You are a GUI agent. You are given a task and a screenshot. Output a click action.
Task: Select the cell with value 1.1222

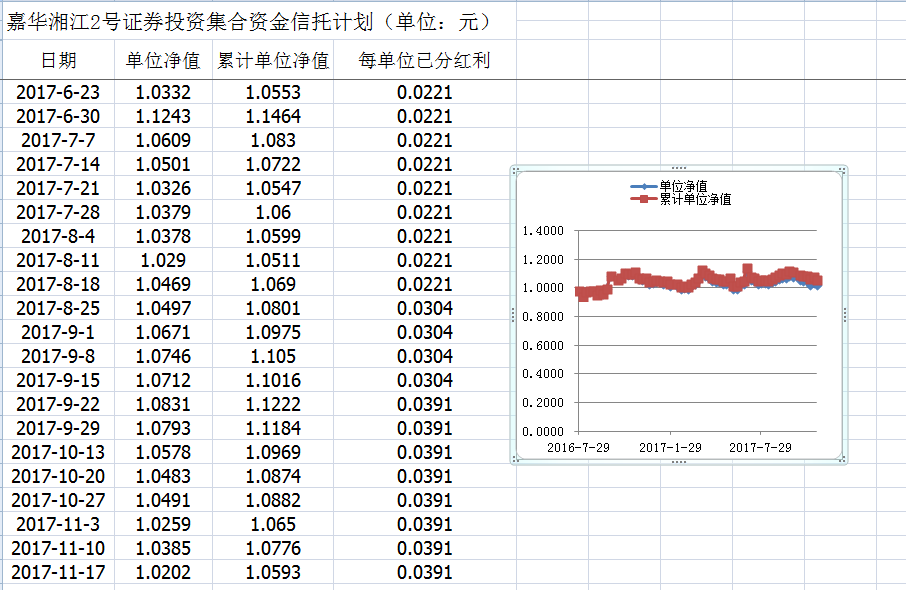coord(273,404)
